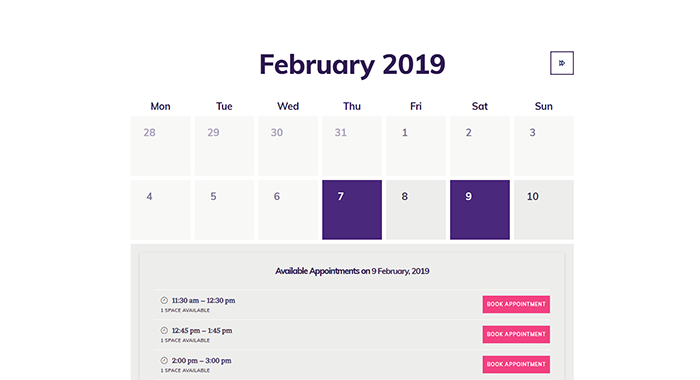Click clock icon beside 2:00 pm slot
Screen dimensions: 700x380
click(164, 360)
